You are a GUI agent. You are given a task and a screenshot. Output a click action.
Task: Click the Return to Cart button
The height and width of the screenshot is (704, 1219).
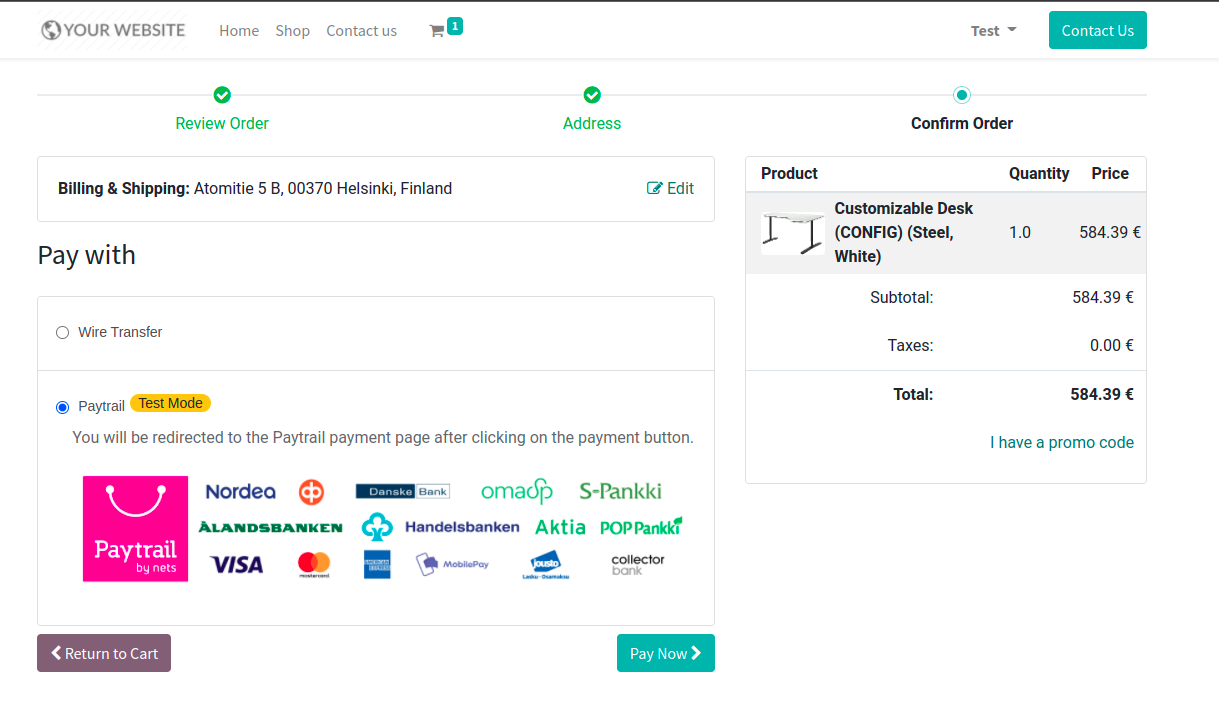104,653
